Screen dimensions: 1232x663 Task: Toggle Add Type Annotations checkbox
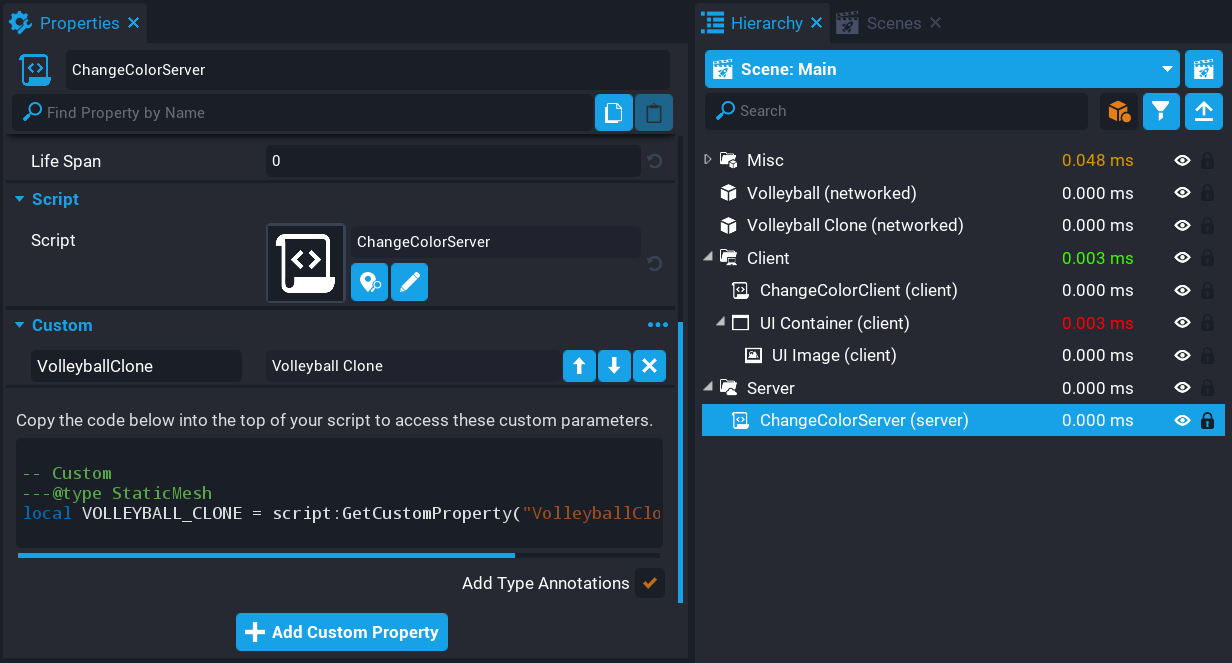(x=649, y=583)
